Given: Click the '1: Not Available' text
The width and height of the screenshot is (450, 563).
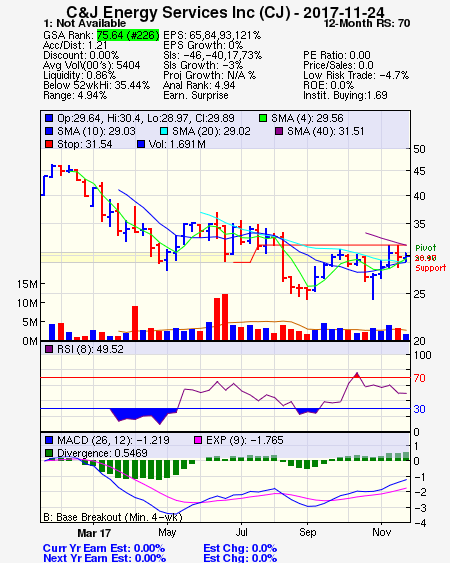Looking at the screenshot, I should pyautogui.click(x=85, y=23).
